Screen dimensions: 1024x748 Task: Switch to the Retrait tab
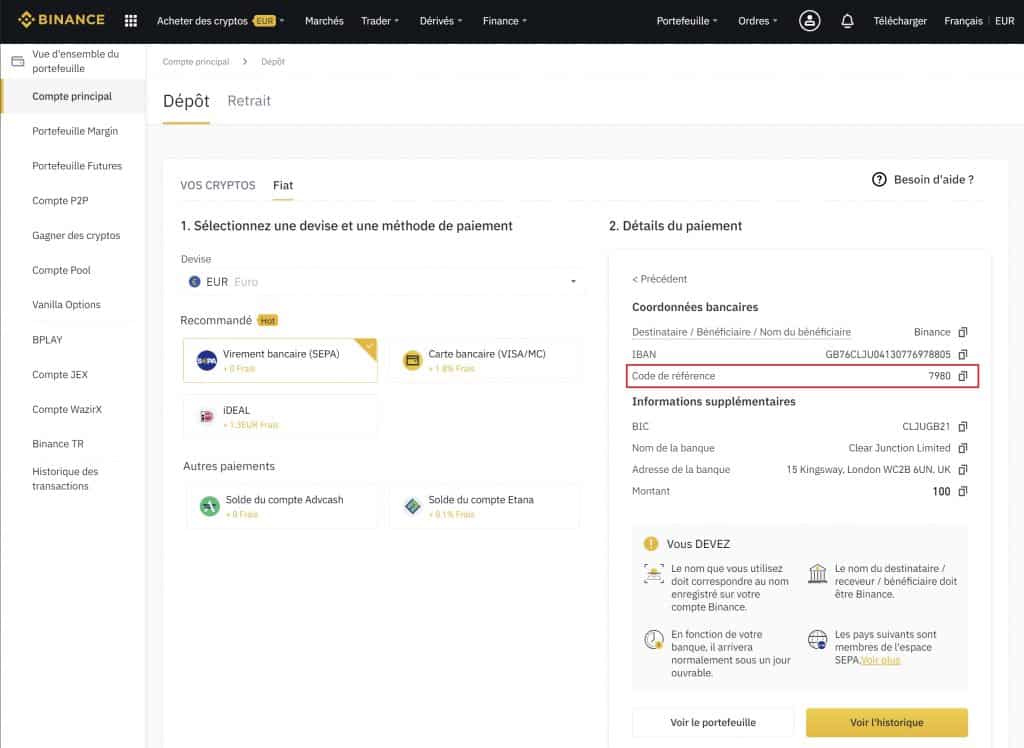click(x=248, y=100)
